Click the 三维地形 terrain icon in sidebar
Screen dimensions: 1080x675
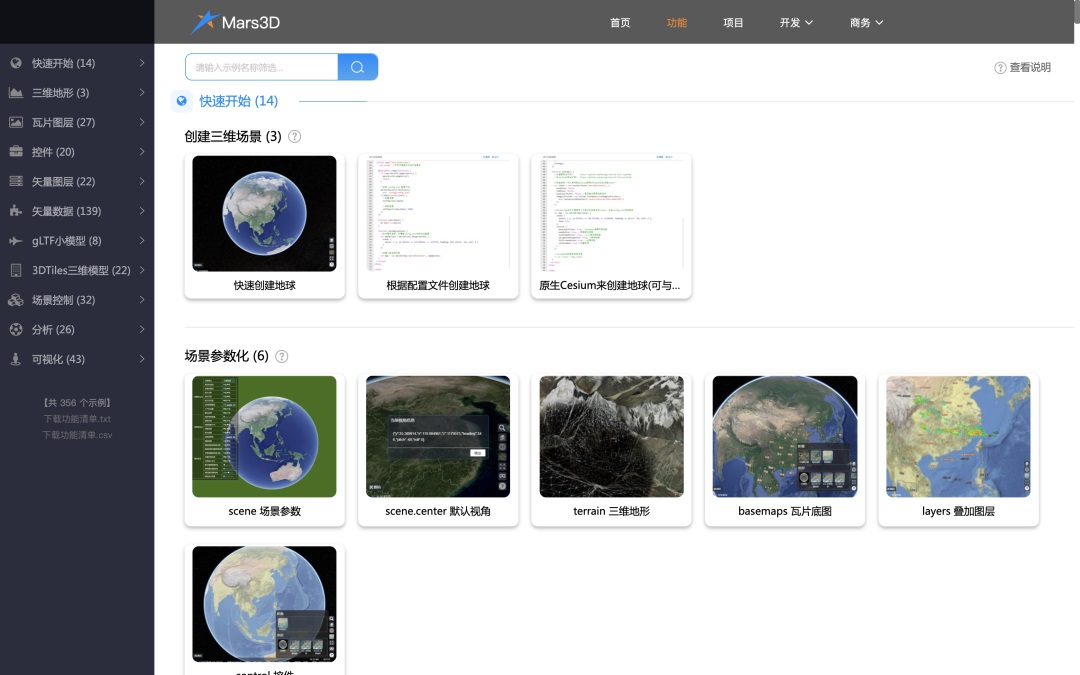coord(16,93)
